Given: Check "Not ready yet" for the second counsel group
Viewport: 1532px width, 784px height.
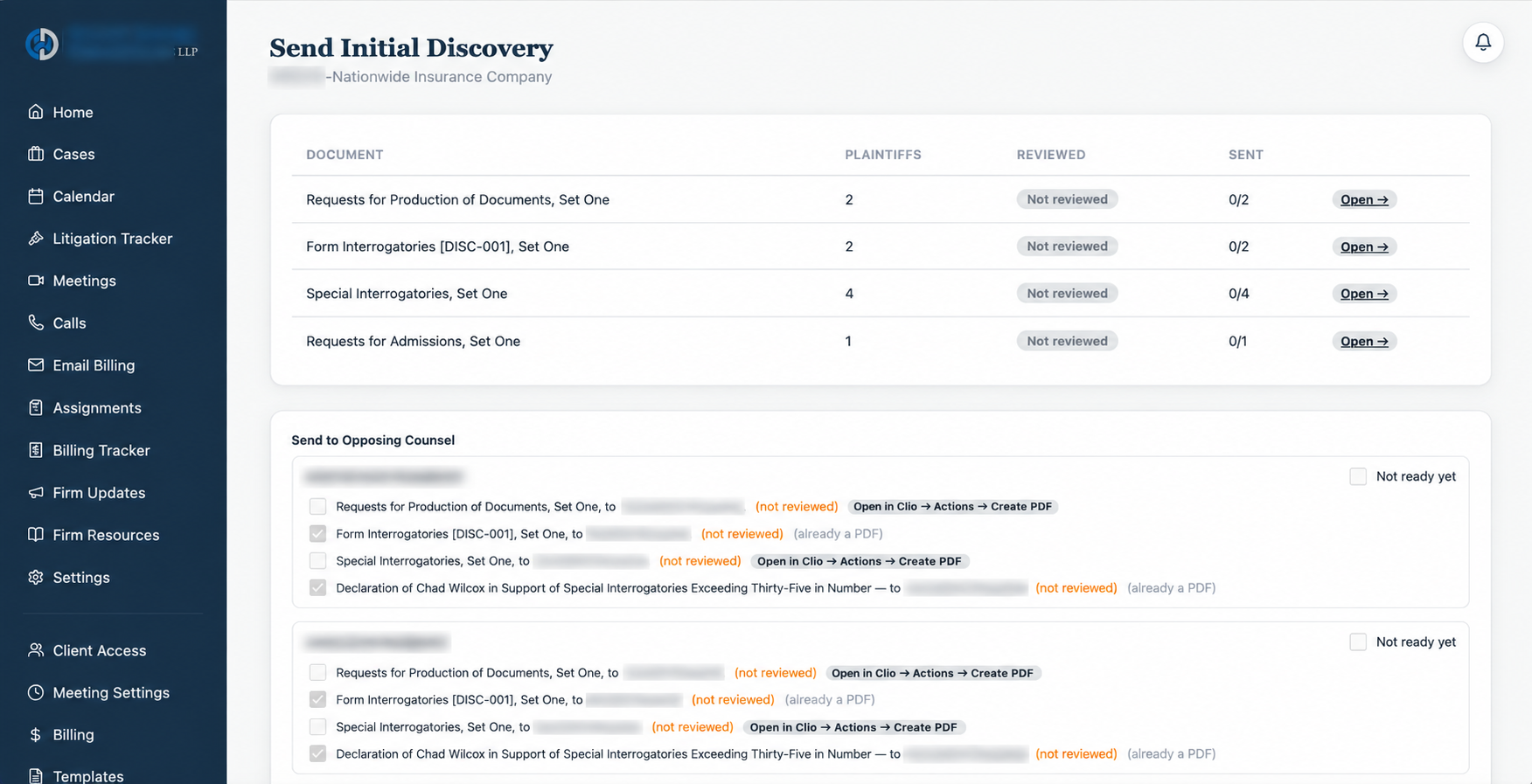Looking at the screenshot, I should click(1358, 642).
